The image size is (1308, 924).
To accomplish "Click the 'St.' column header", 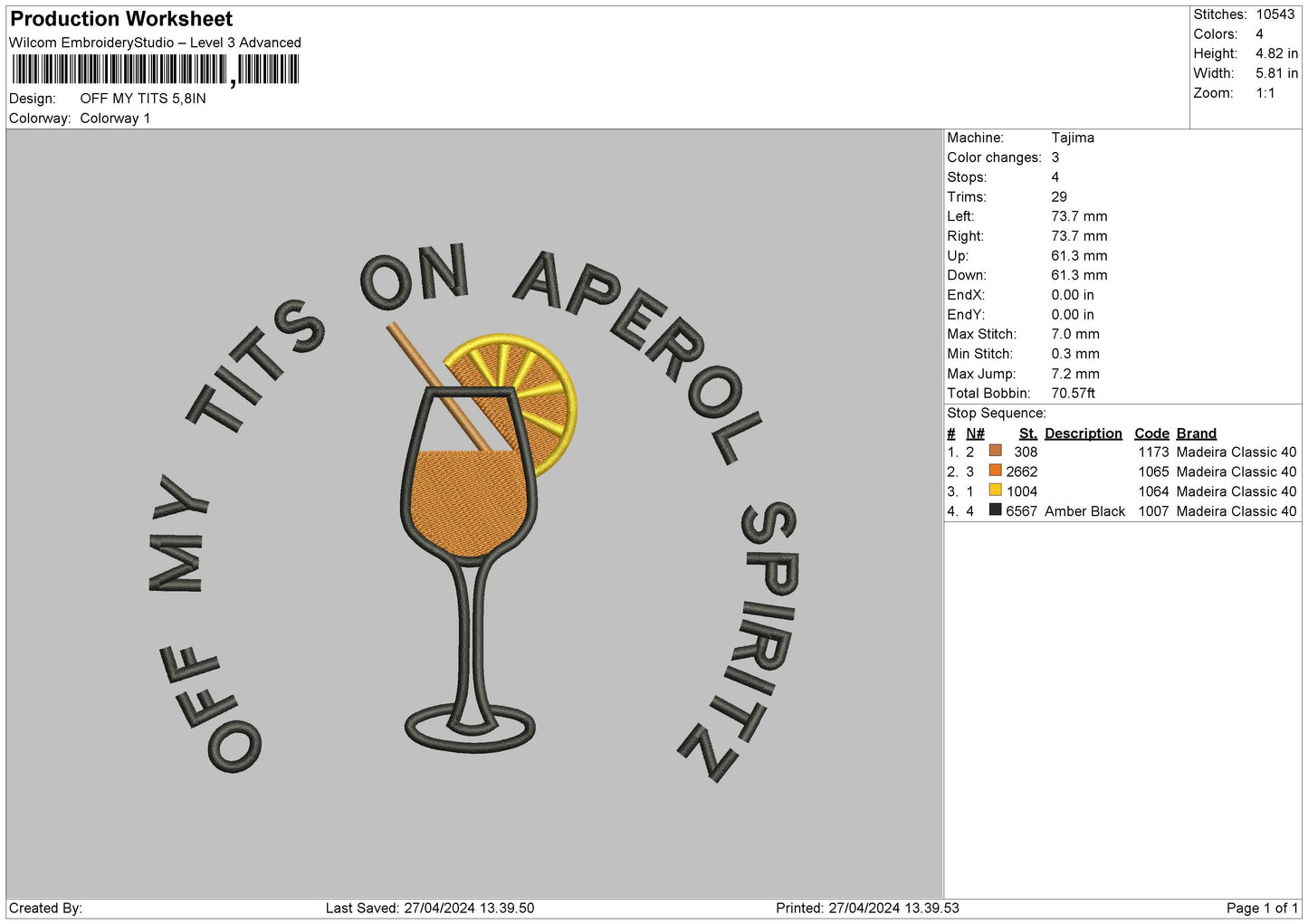I will [x=1027, y=433].
